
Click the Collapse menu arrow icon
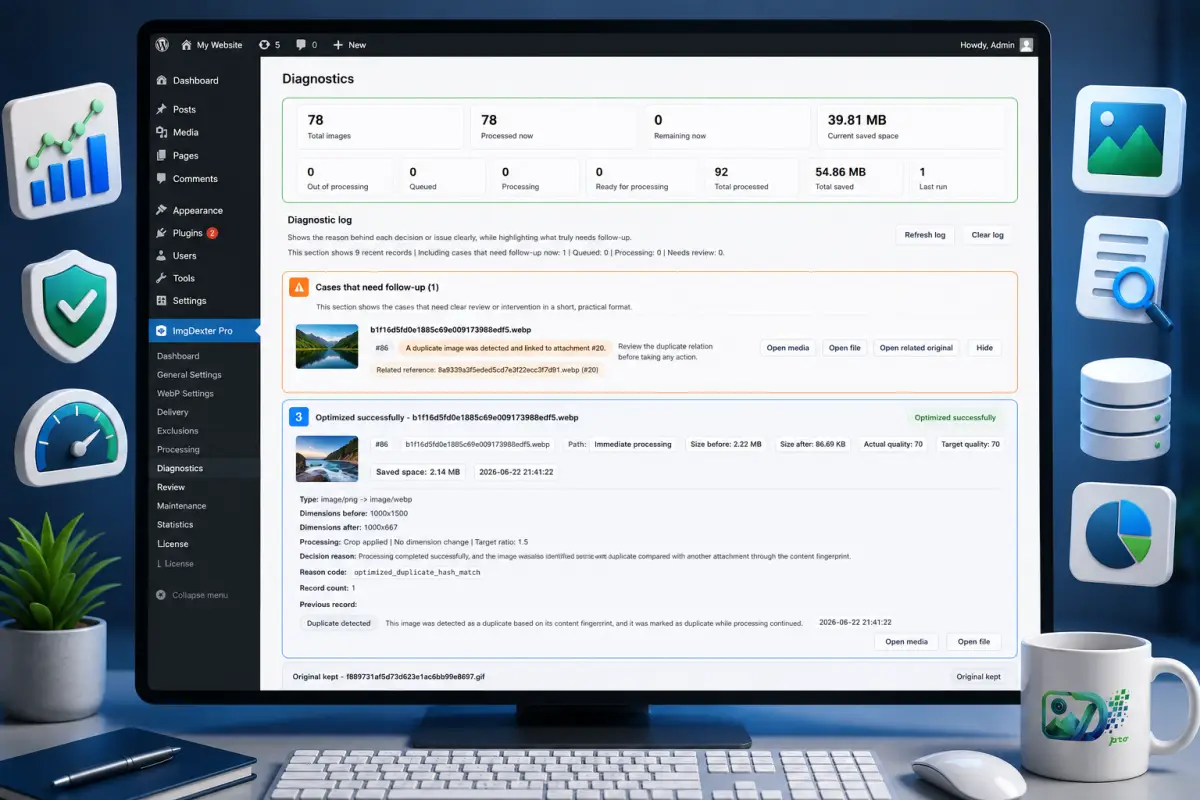click(162, 595)
